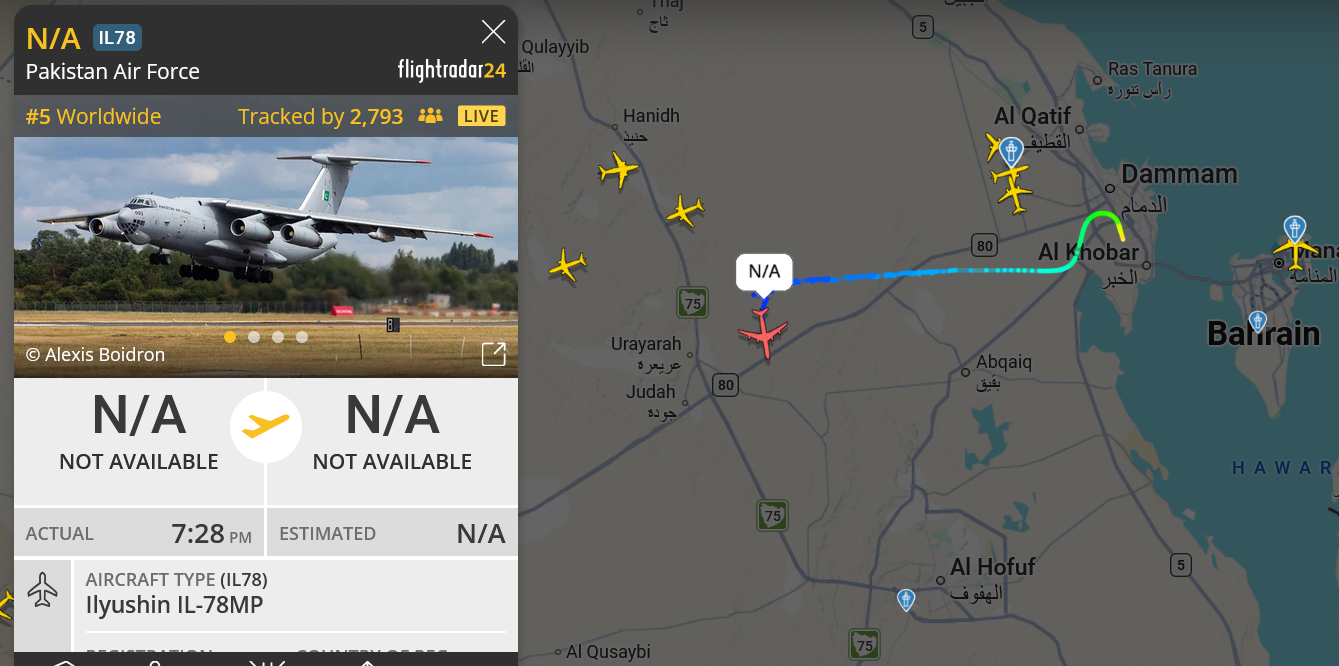
Task: Select airport pin just above Bahrain label
Action: 1258,322
